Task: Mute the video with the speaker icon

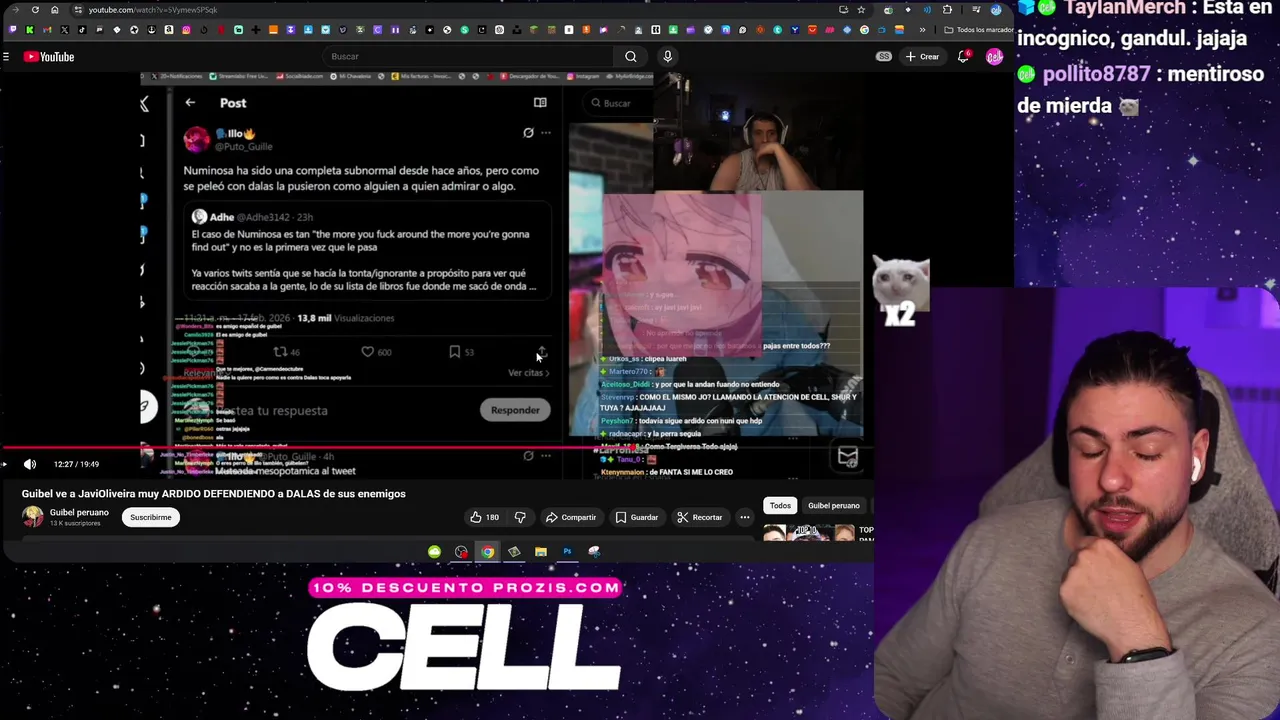Action: point(30,464)
